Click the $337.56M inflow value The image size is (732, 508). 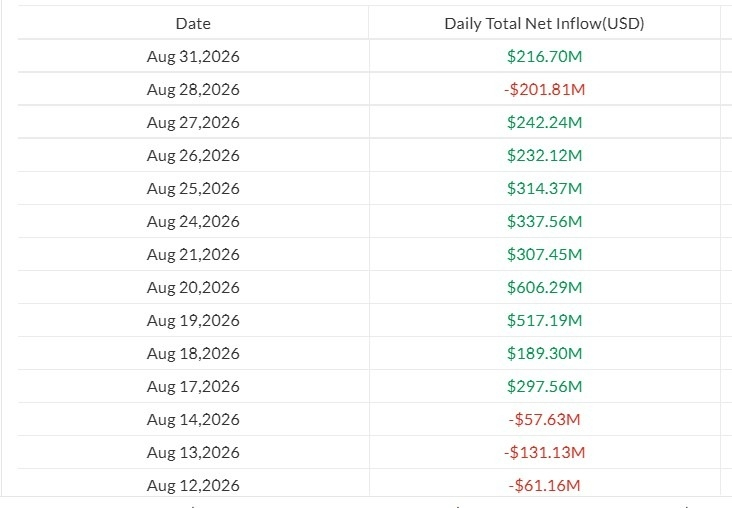(544, 221)
